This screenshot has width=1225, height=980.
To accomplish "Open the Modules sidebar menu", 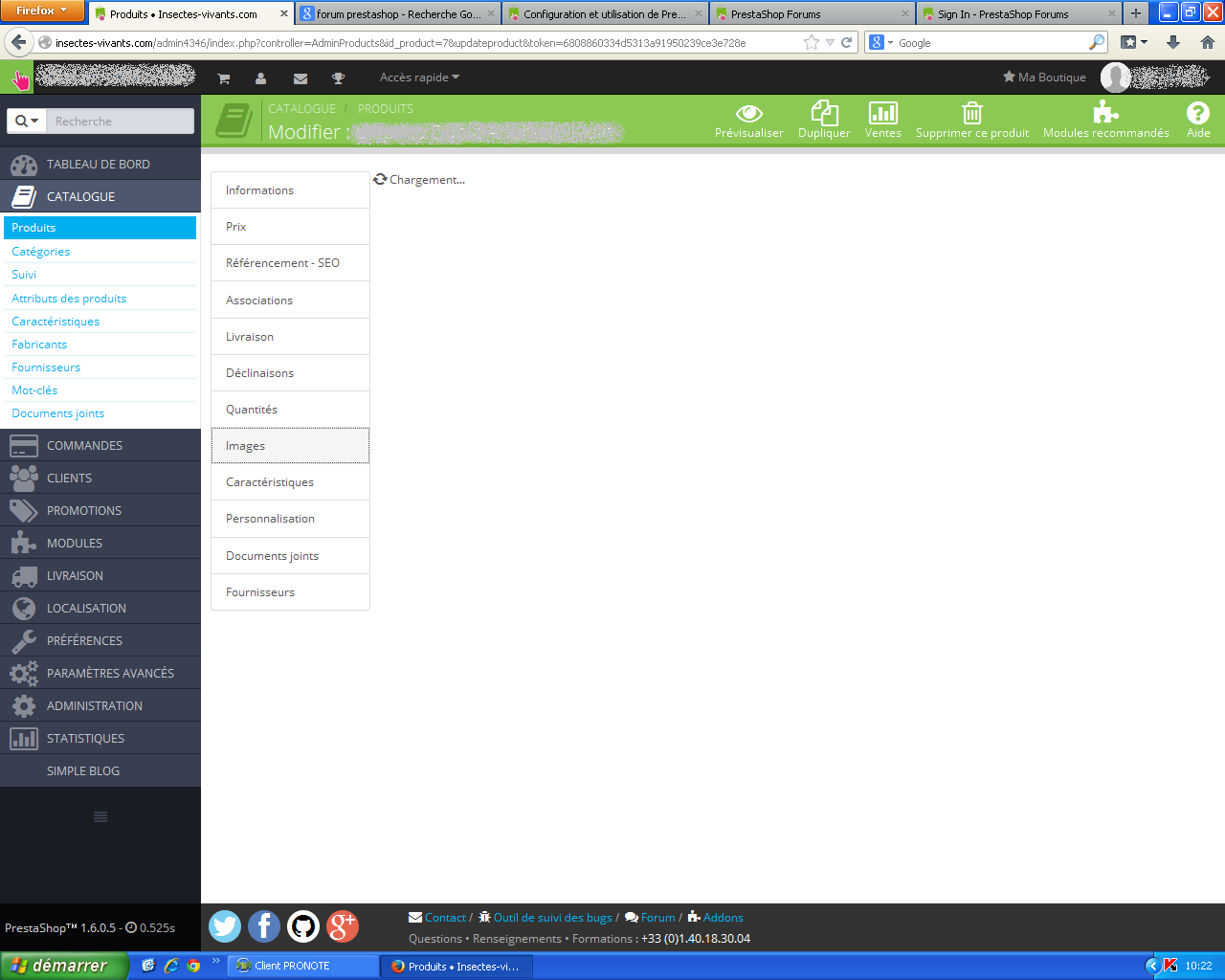I will [x=100, y=544].
